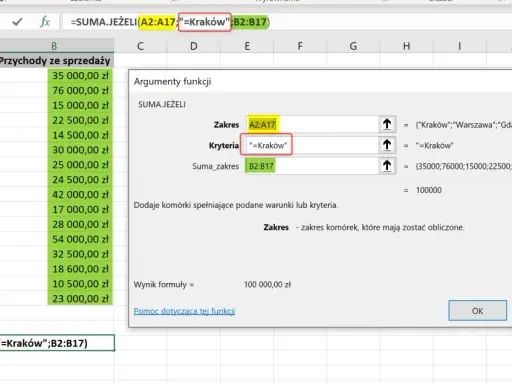Open 'Pomoc dotycząca tej funkcji' help link
The width and height of the screenshot is (512, 384).
coord(184,311)
